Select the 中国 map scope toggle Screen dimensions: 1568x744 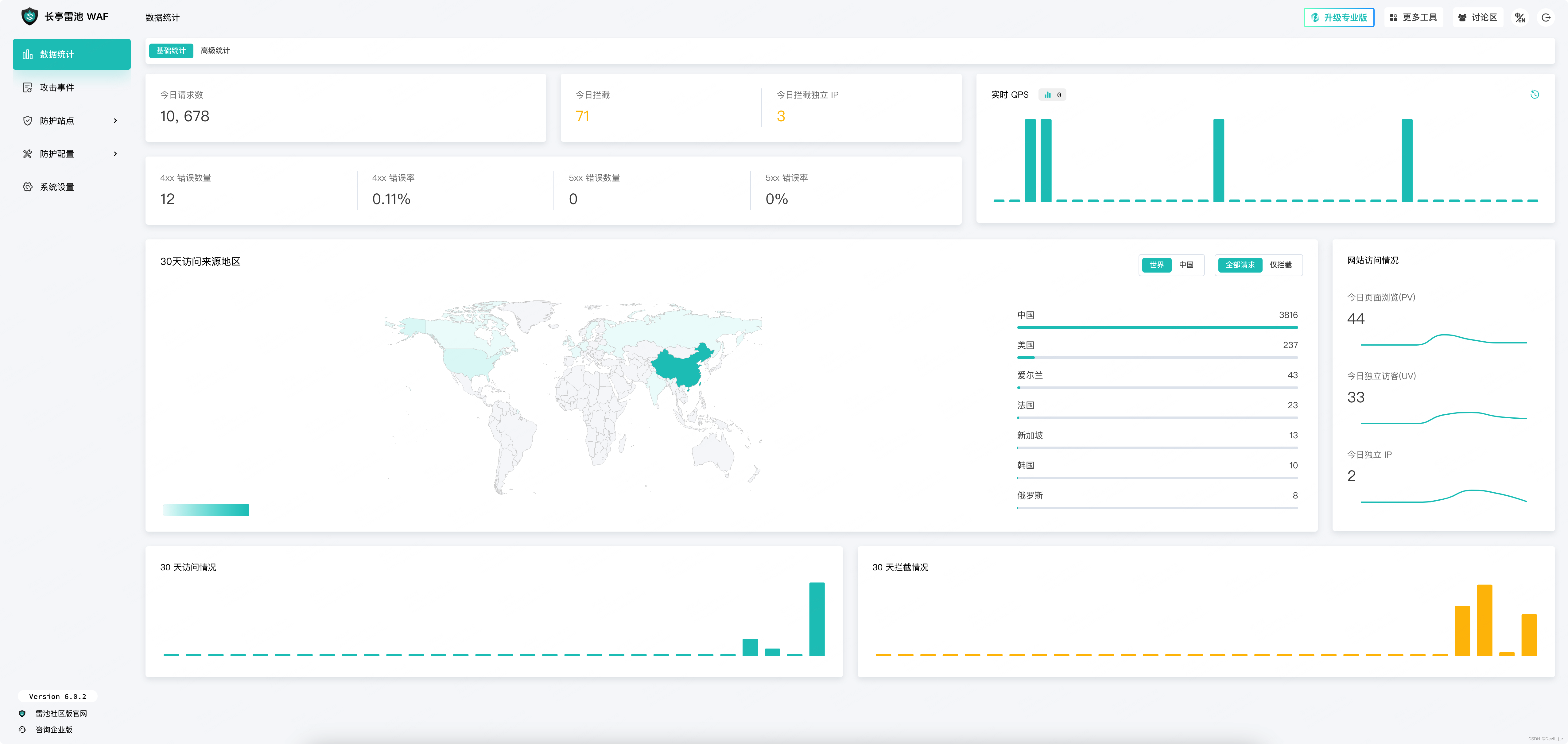[1186, 265]
